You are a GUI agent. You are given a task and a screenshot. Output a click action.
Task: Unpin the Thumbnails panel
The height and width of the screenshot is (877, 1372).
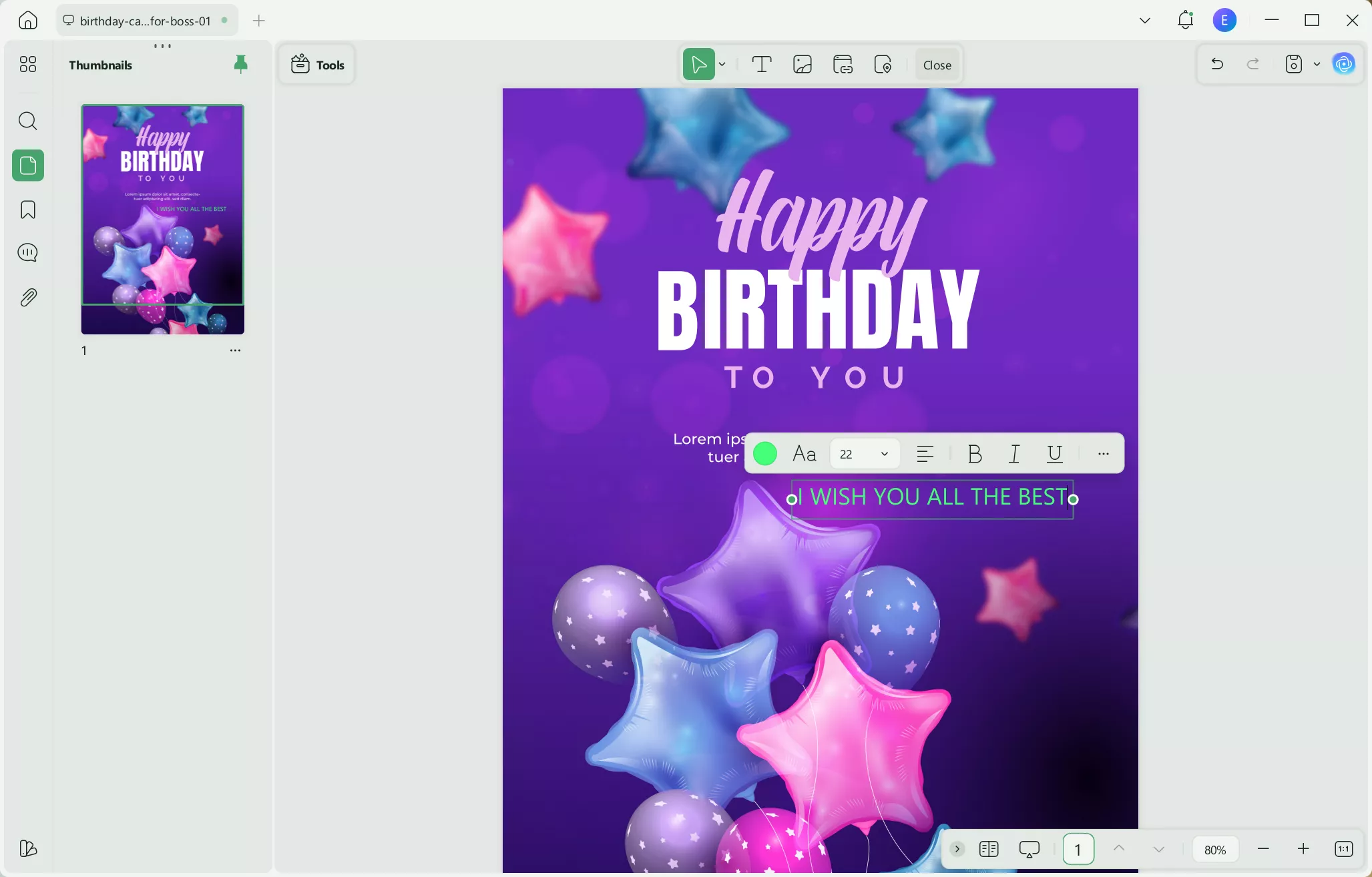(x=240, y=63)
